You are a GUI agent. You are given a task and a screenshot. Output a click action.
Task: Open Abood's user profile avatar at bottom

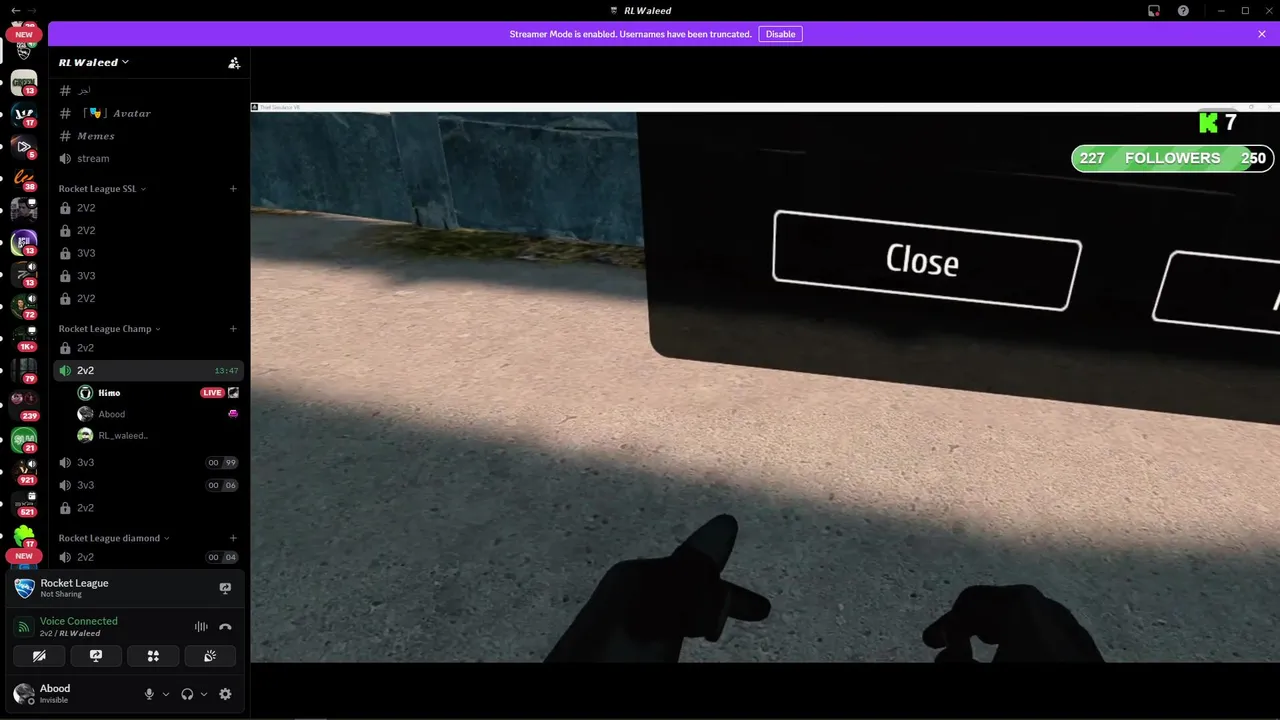pyautogui.click(x=24, y=694)
